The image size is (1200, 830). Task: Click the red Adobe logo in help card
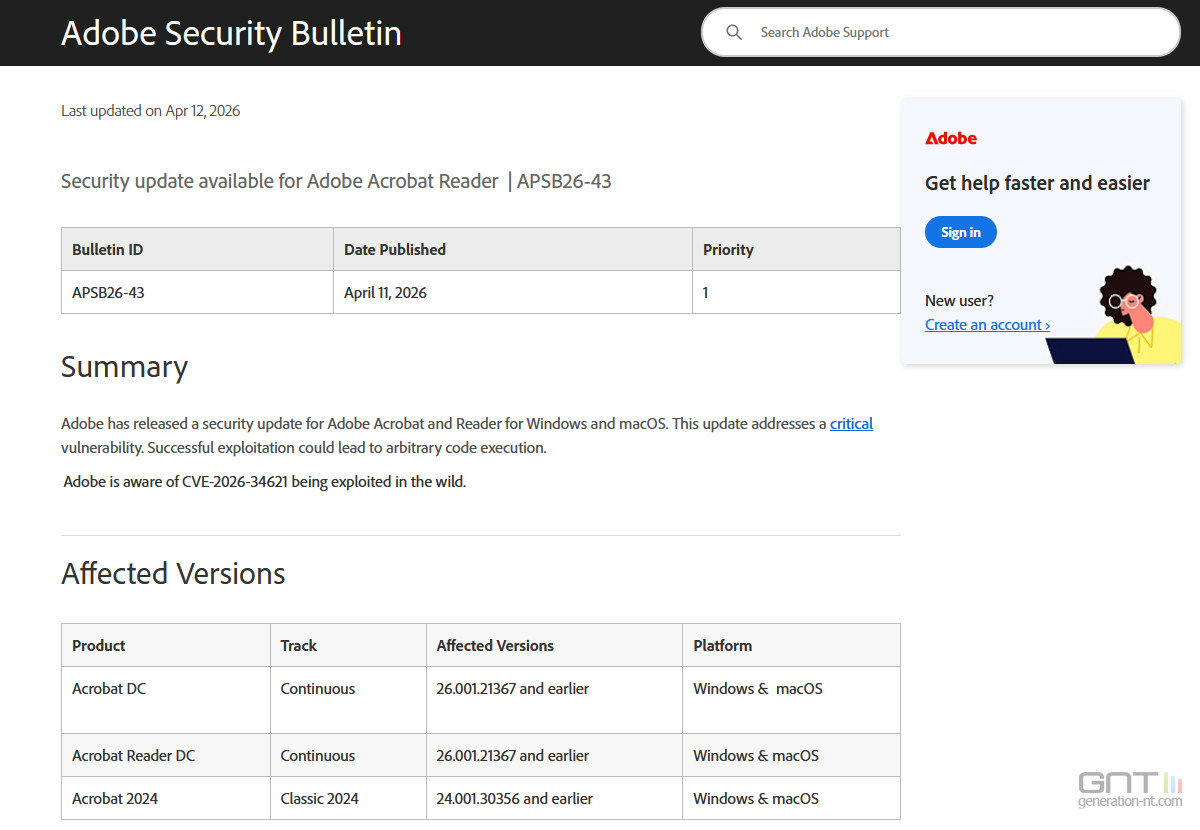click(x=950, y=138)
